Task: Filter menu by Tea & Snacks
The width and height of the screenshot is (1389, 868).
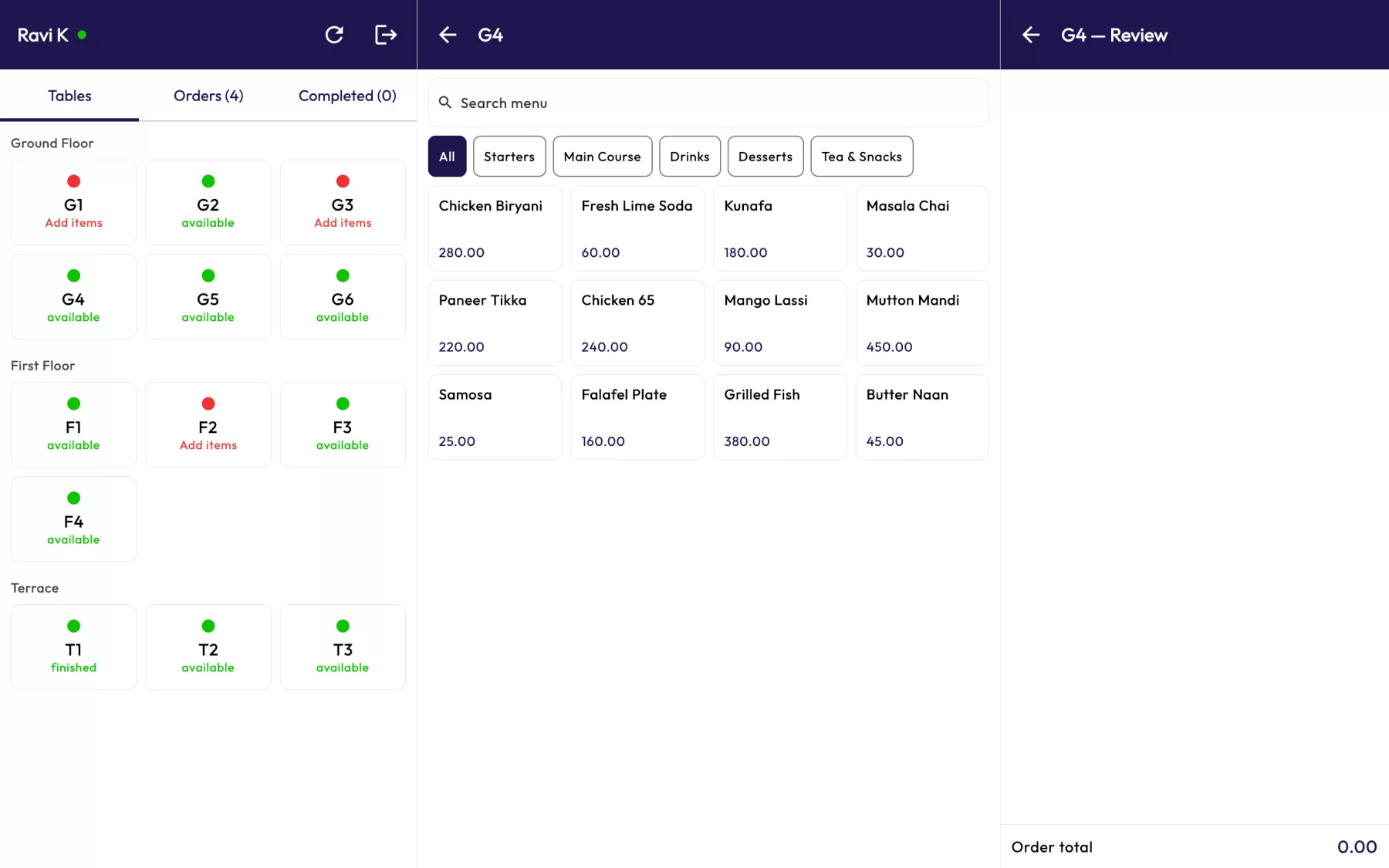Action: coord(862,157)
